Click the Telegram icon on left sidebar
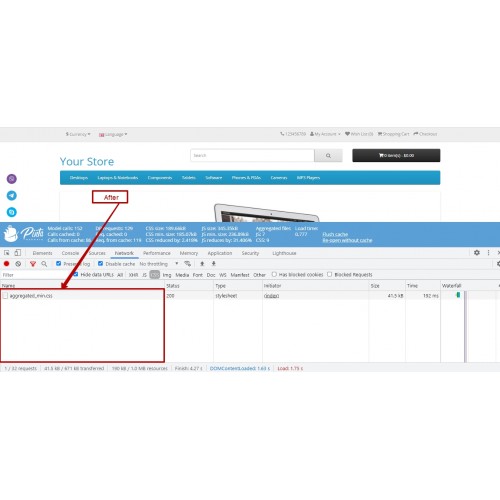 12,195
